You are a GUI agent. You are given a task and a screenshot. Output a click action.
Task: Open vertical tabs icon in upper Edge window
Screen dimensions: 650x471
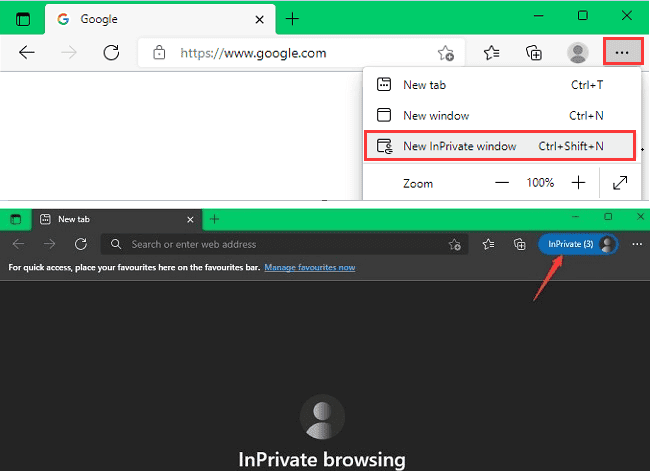pyautogui.click(x=23, y=19)
